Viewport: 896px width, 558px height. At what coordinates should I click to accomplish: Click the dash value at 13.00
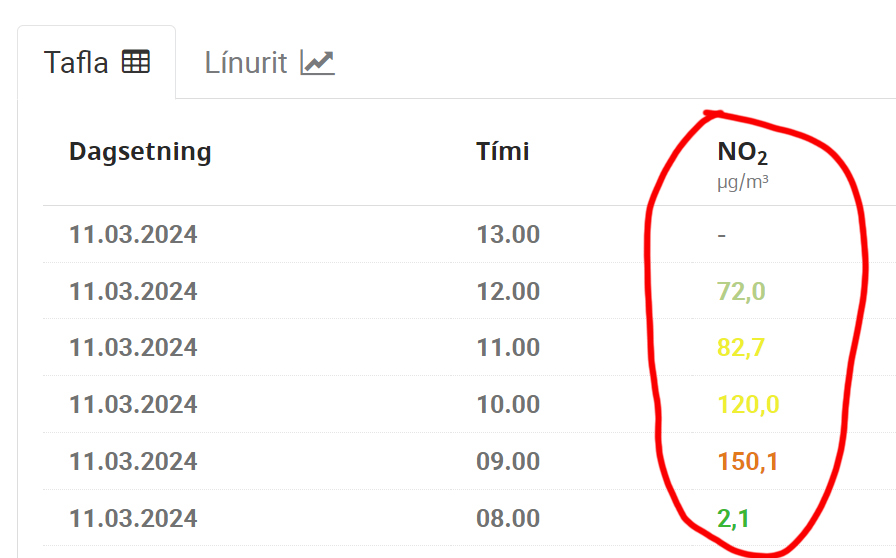pyautogui.click(x=722, y=235)
